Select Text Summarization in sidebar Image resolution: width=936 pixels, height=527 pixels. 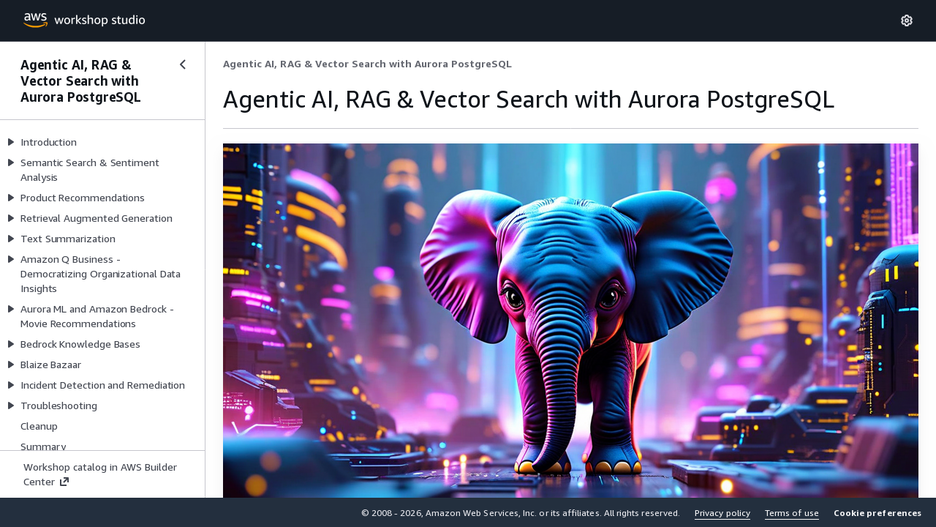click(68, 239)
